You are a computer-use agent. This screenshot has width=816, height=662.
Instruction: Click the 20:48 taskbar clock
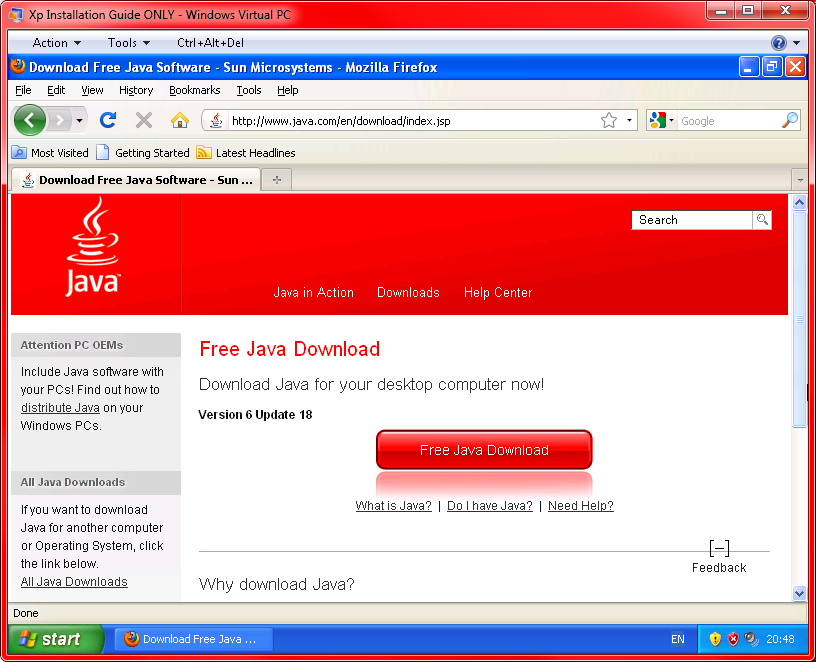tap(780, 639)
